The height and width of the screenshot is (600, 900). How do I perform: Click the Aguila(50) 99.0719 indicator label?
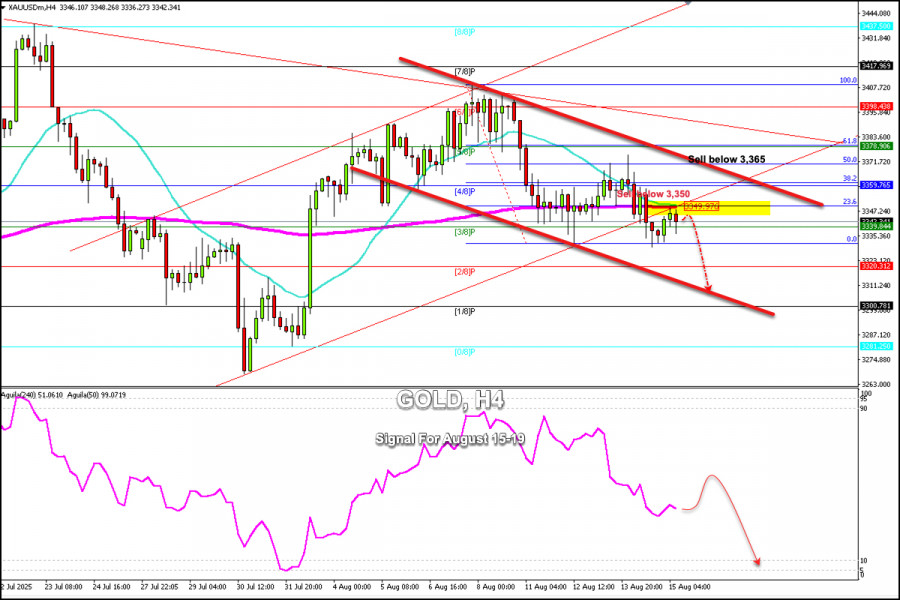pyautogui.click(x=96, y=395)
